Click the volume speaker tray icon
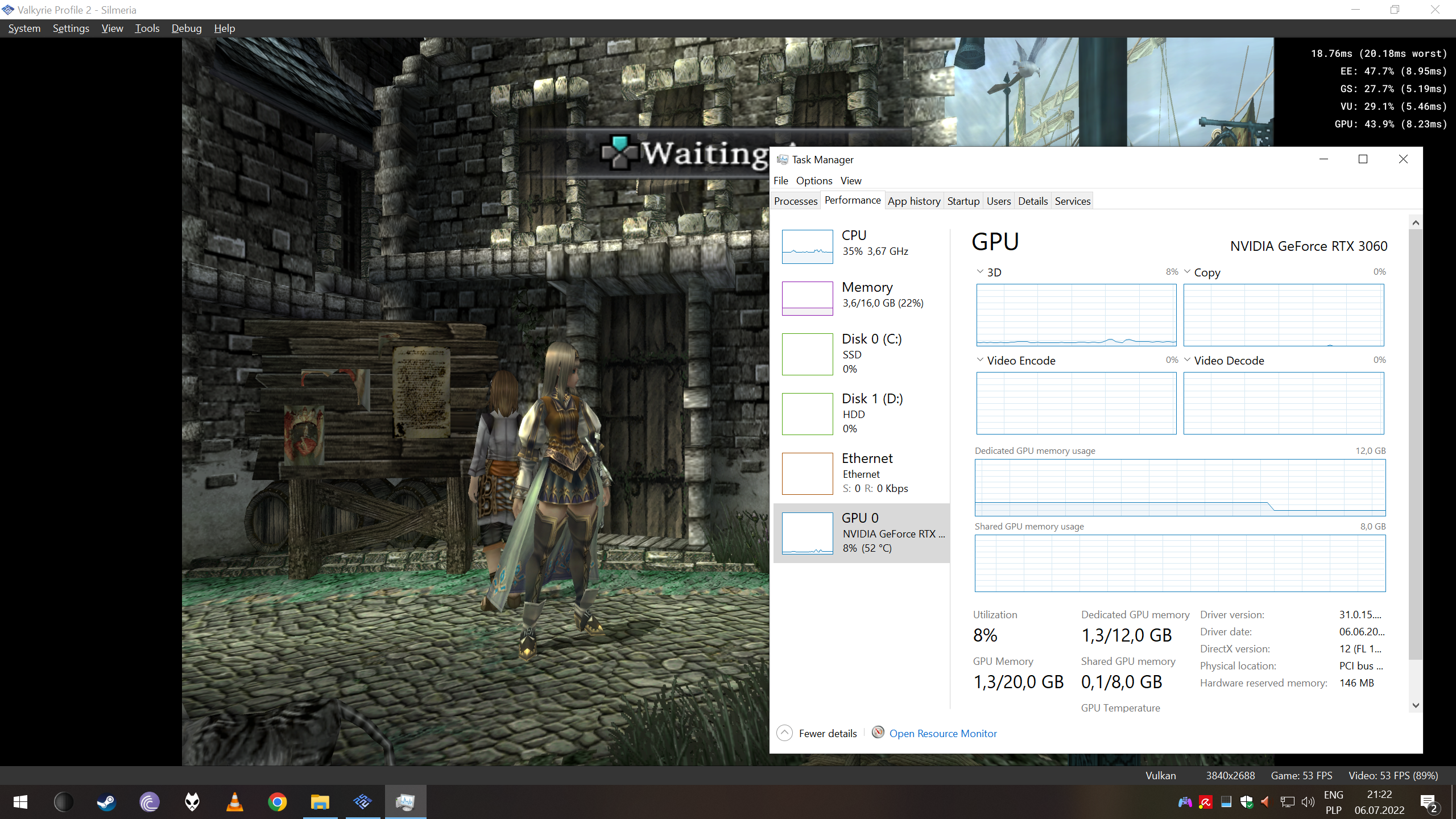The height and width of the screenshot is (819, 1456). coord(1308,802)
